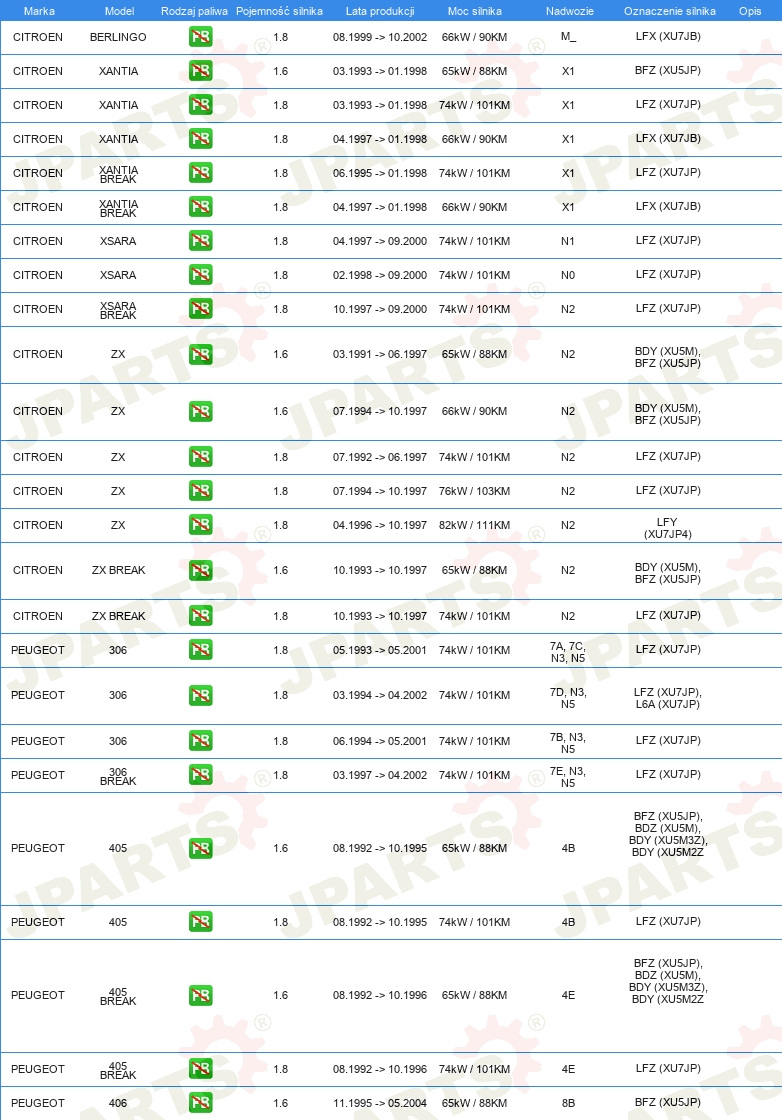The height and width of the screenshot is (1120, 782).
Task: Click the 05.1993 -> 05.2001 date range
Action: tap(380, 650)
